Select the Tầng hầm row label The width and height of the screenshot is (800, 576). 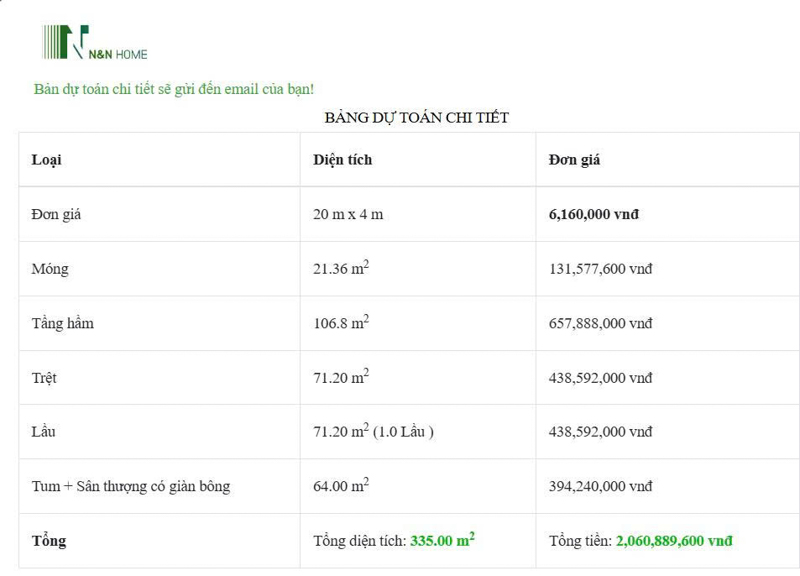click(x=62, y=323)
